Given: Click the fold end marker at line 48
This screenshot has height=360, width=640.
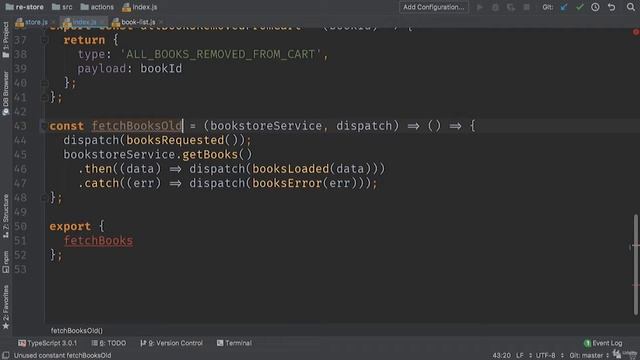Looking at the screenshot, I should click(43, 198).
